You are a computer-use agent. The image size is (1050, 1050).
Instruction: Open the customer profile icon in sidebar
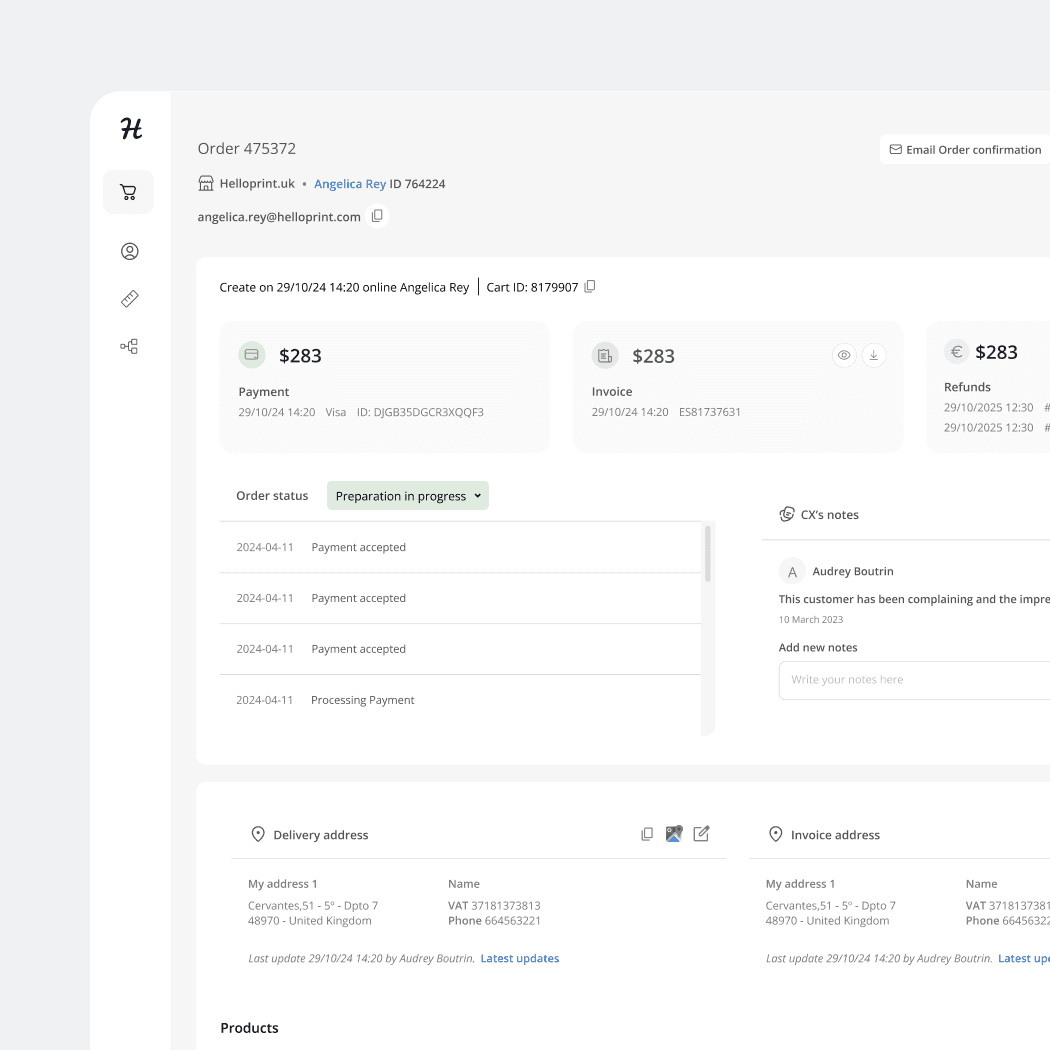click(x=128, y=251)
